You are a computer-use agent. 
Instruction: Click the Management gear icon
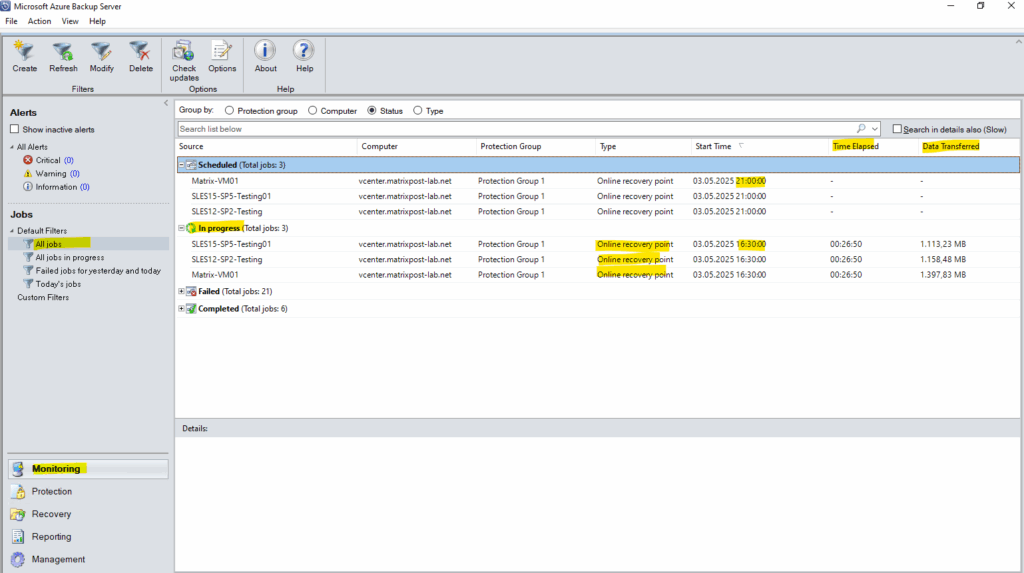point(18,559)
